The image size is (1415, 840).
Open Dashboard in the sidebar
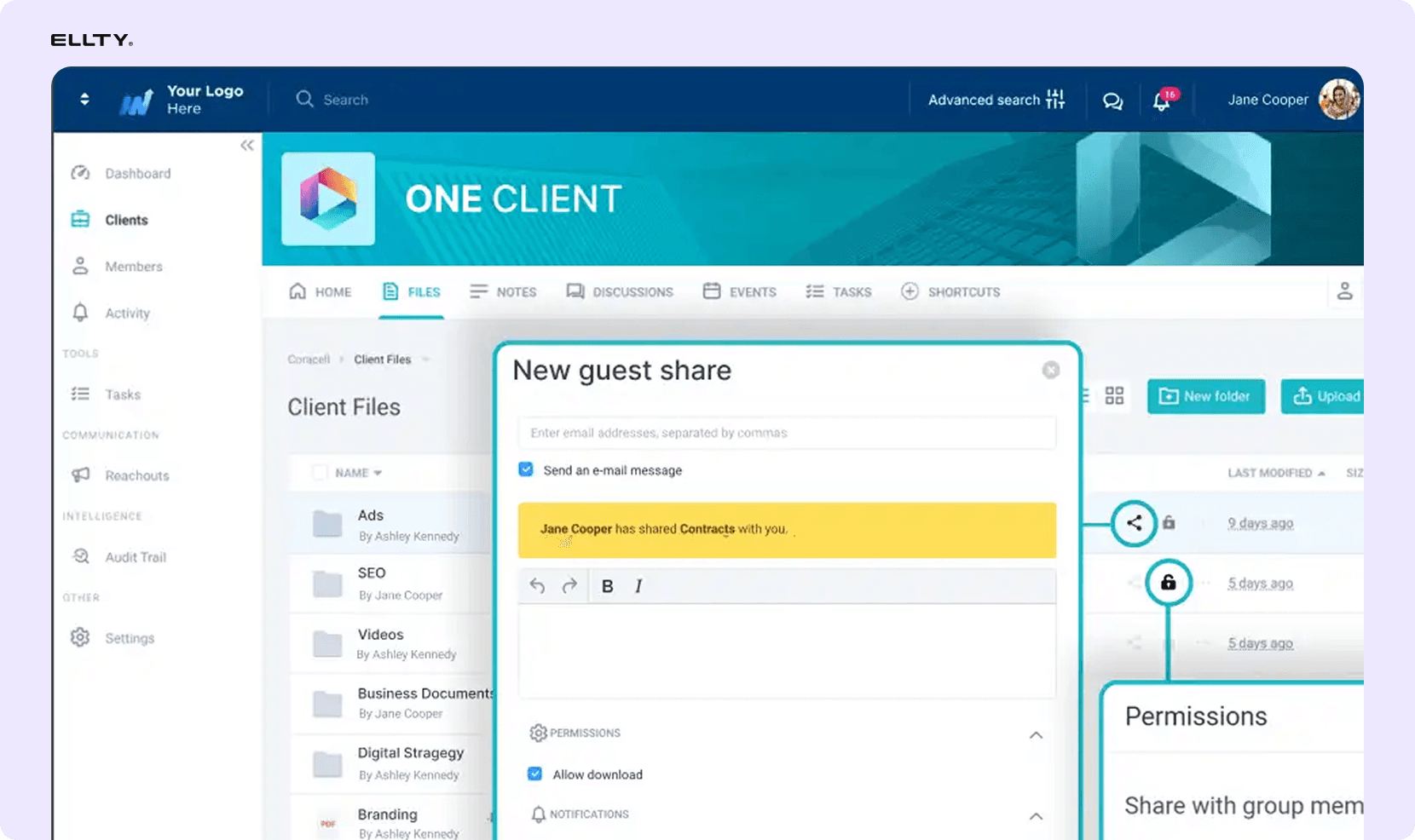tap(121, 174)
